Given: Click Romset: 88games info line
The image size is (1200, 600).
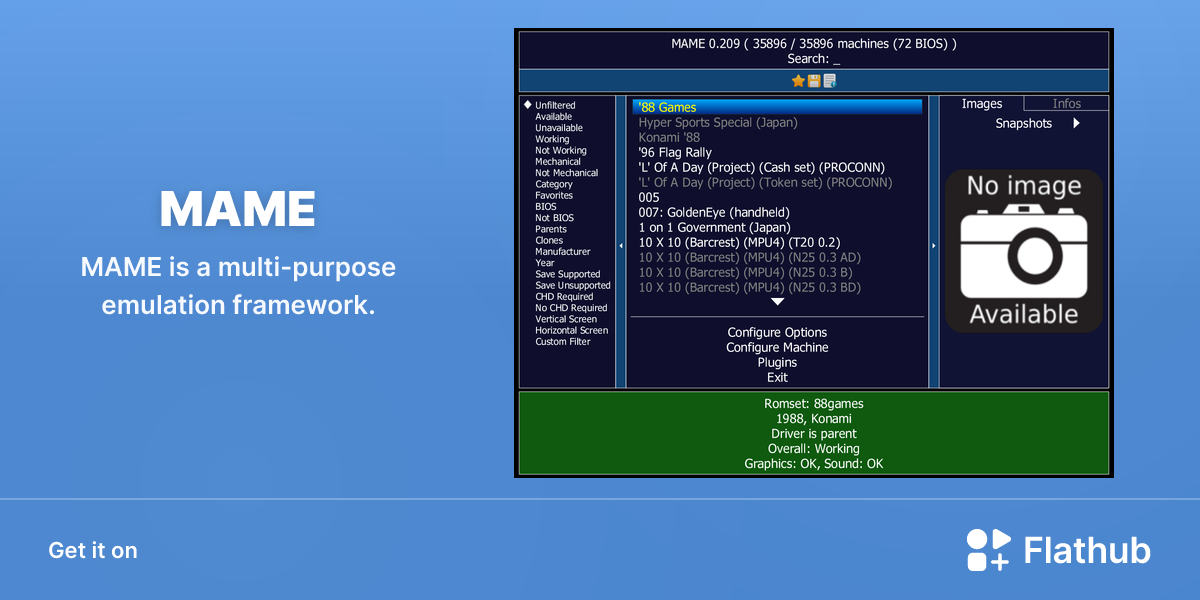Looking at the screenshot, I should [x=813, y=404].
